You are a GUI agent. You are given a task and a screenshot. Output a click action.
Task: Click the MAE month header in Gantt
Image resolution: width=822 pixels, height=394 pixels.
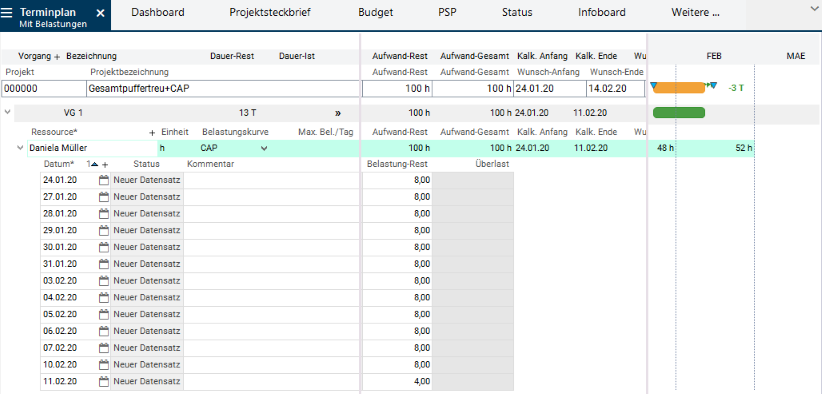pyautogui.click(x=796, y=56)
